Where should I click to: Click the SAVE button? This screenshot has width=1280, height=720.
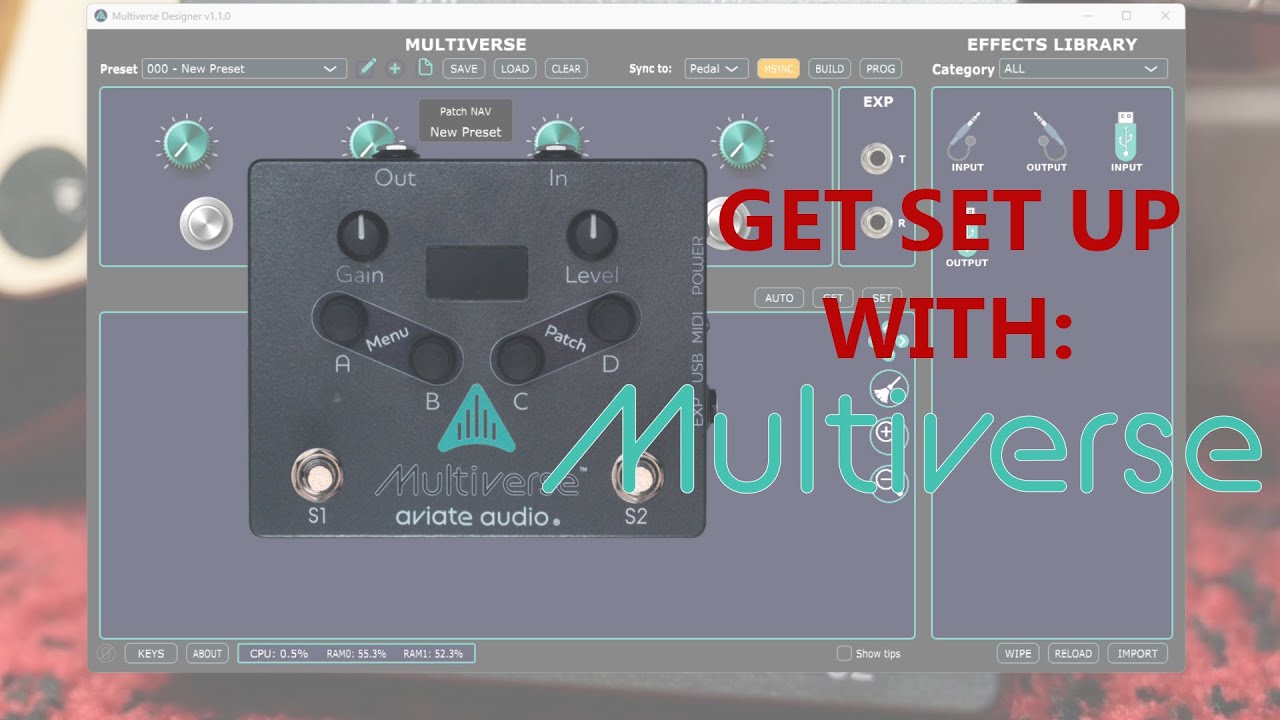coord(464,69)
